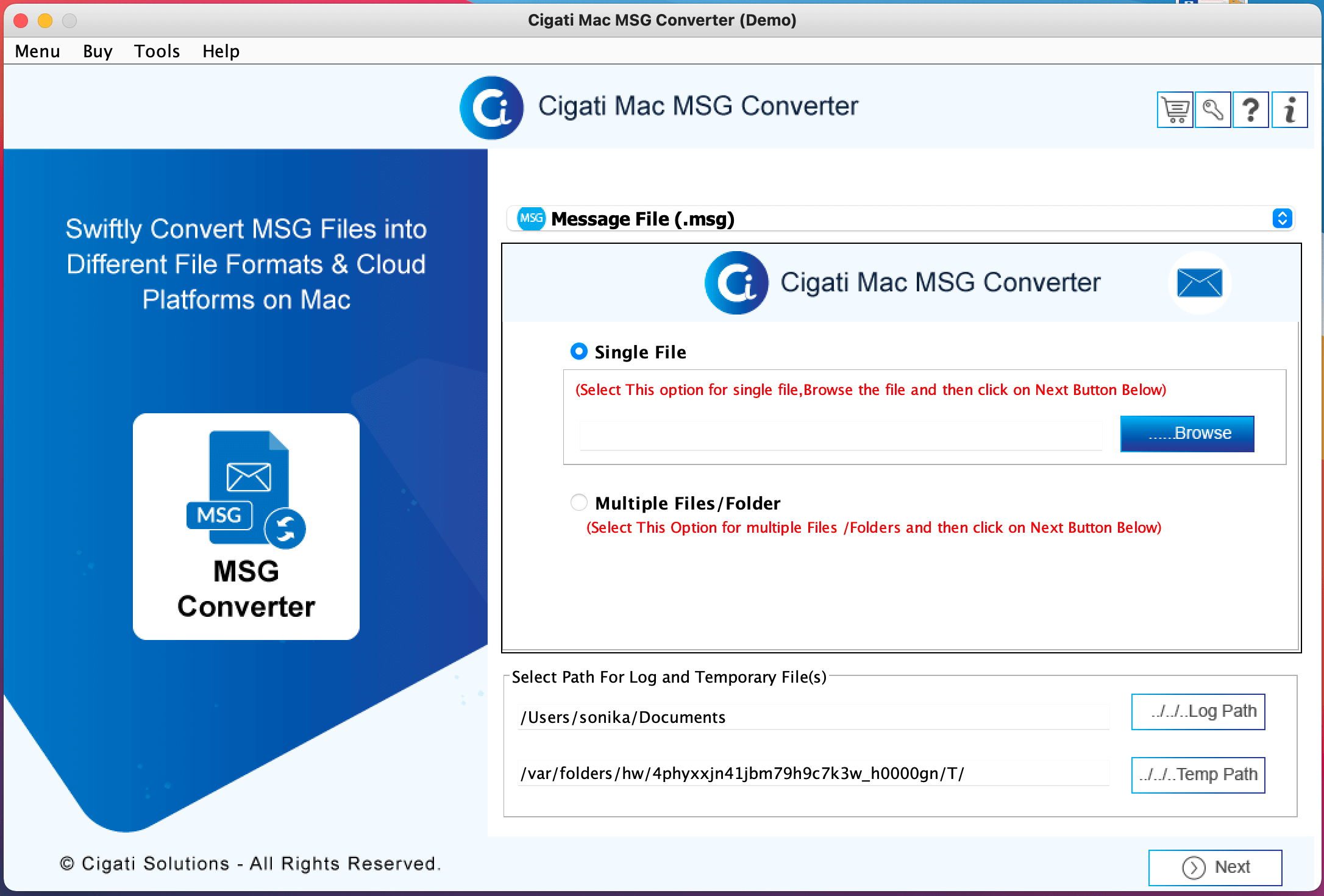Click the Next button

[x=1215, y=867]
